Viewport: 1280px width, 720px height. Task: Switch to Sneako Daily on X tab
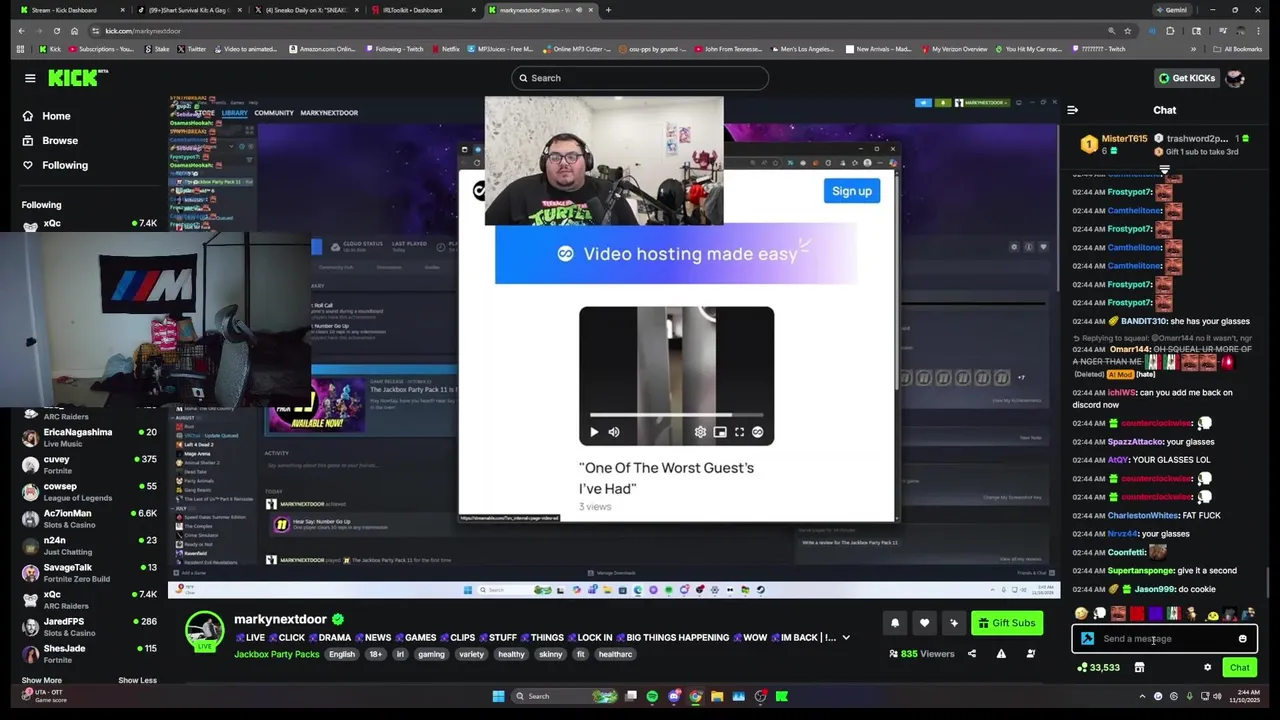pyautogui.click(x=305, y=10)
